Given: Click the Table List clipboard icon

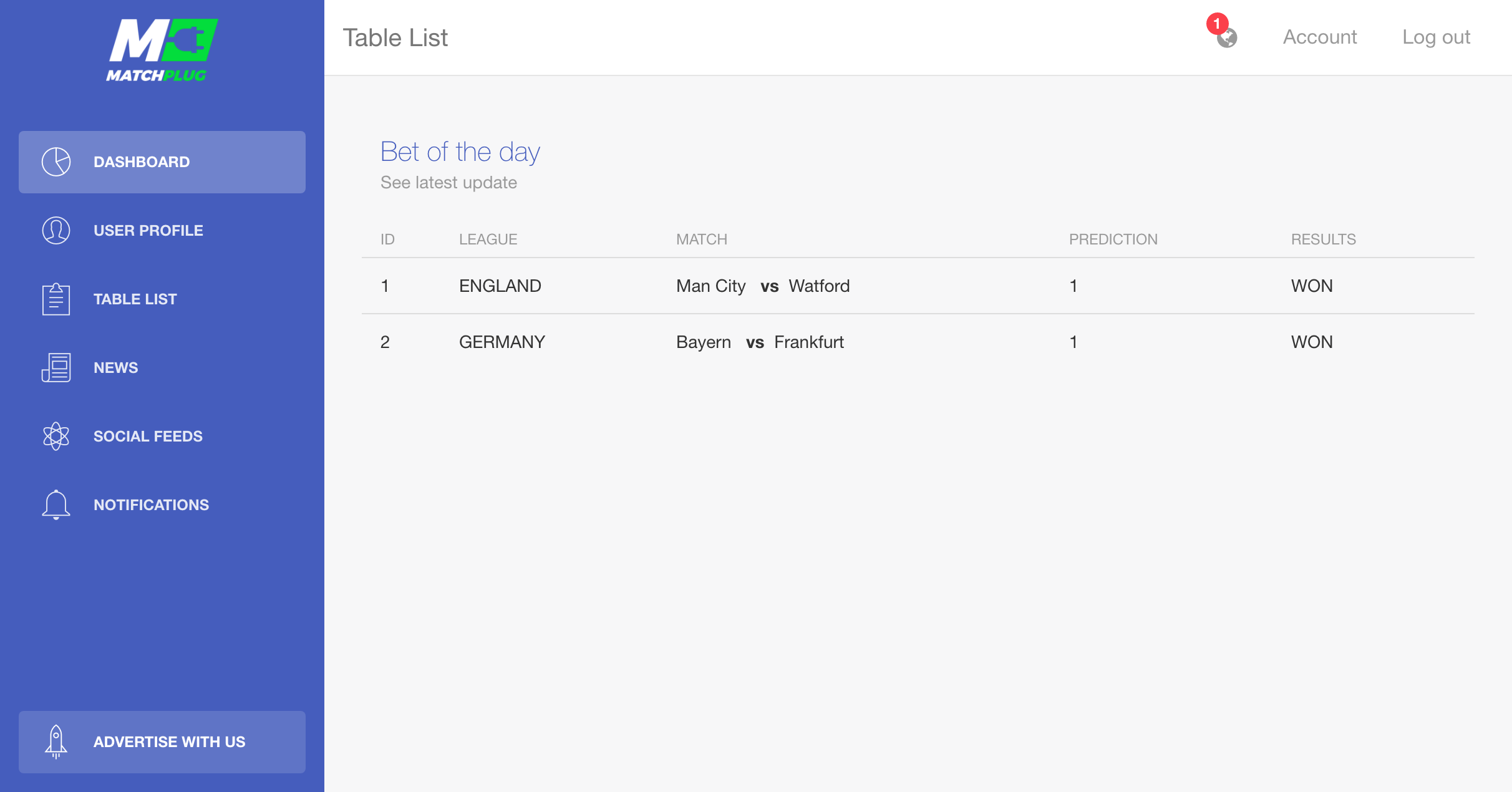Looking at the screenshot, I should pos(56,299).
